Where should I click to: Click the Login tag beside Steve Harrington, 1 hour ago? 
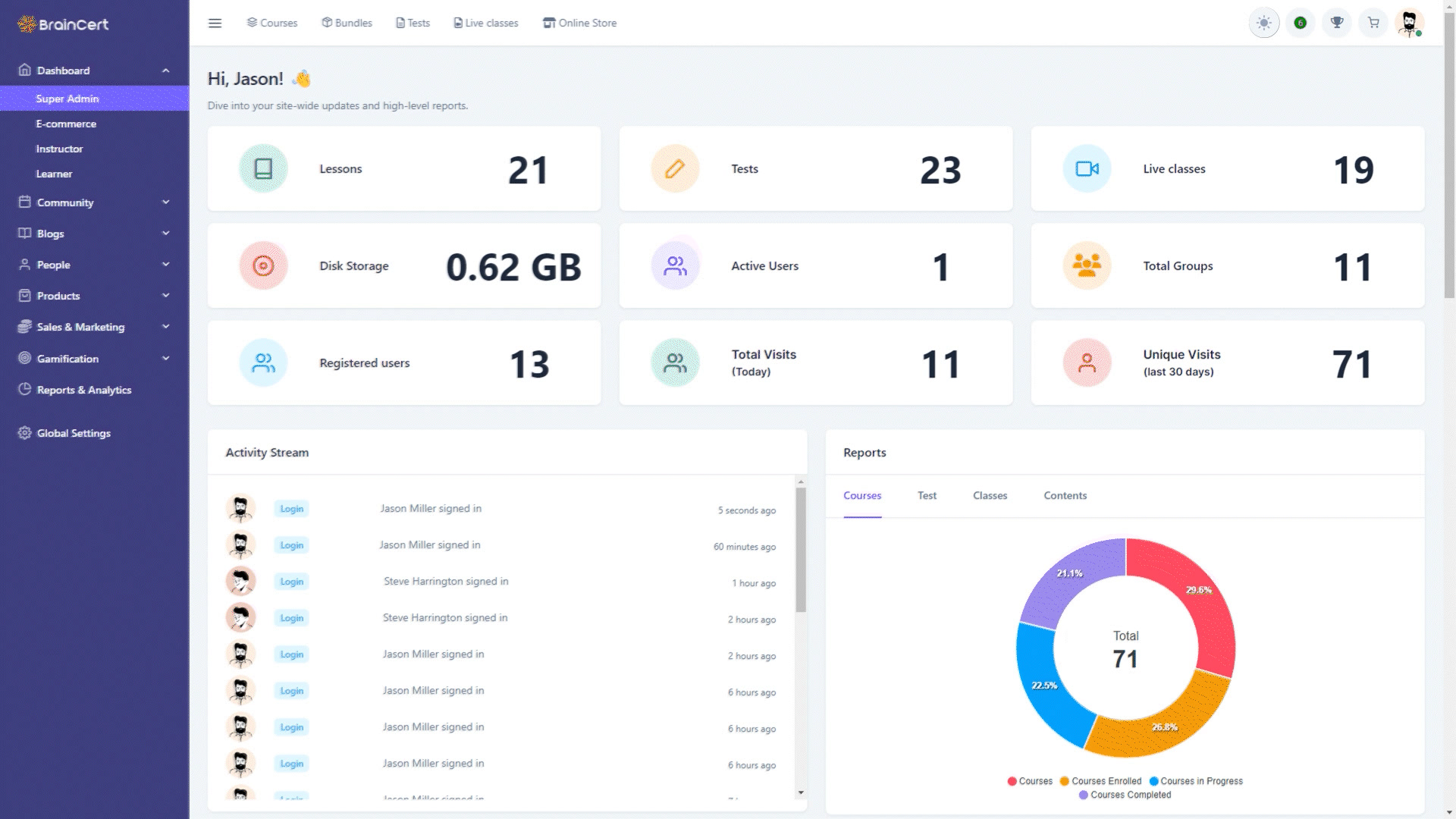coord(291,582)
